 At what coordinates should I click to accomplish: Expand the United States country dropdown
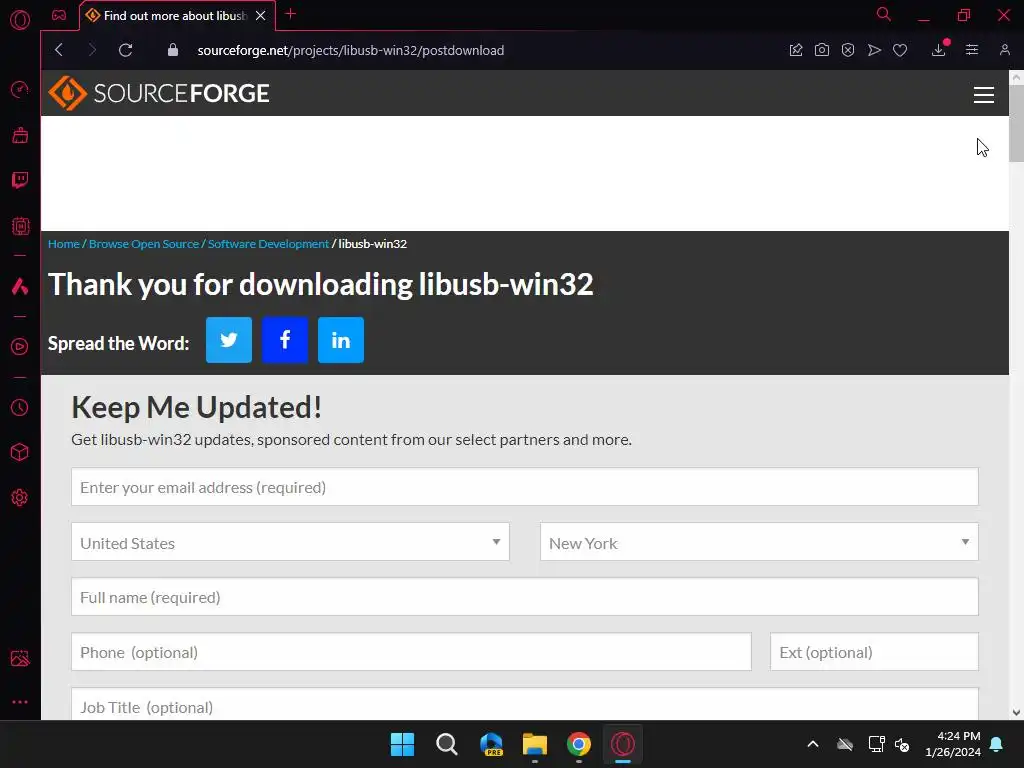pyautogui.click(x=290, y=542)
